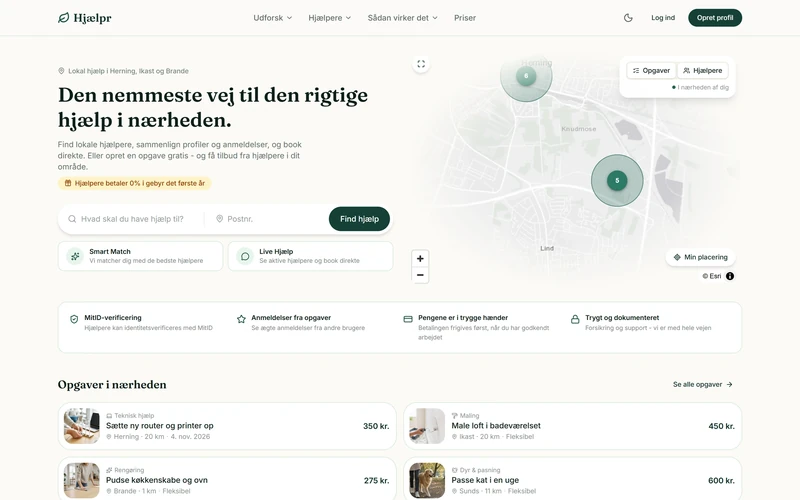800x500 pixels.
Task: Click the kitchen cleaning task thumbnail
Action: (82, 480)
